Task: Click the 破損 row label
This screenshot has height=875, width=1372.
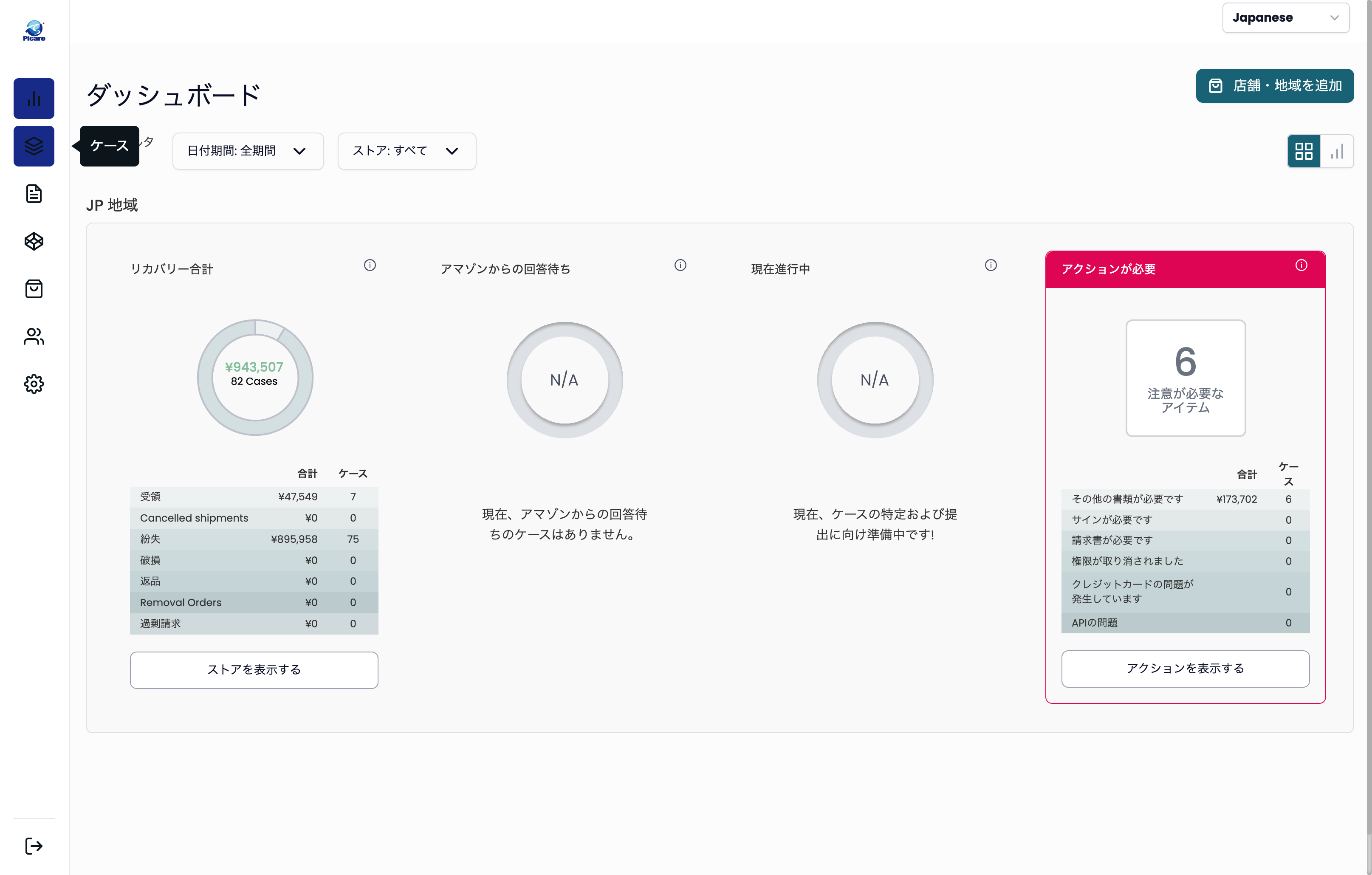Action: (150, 560)
